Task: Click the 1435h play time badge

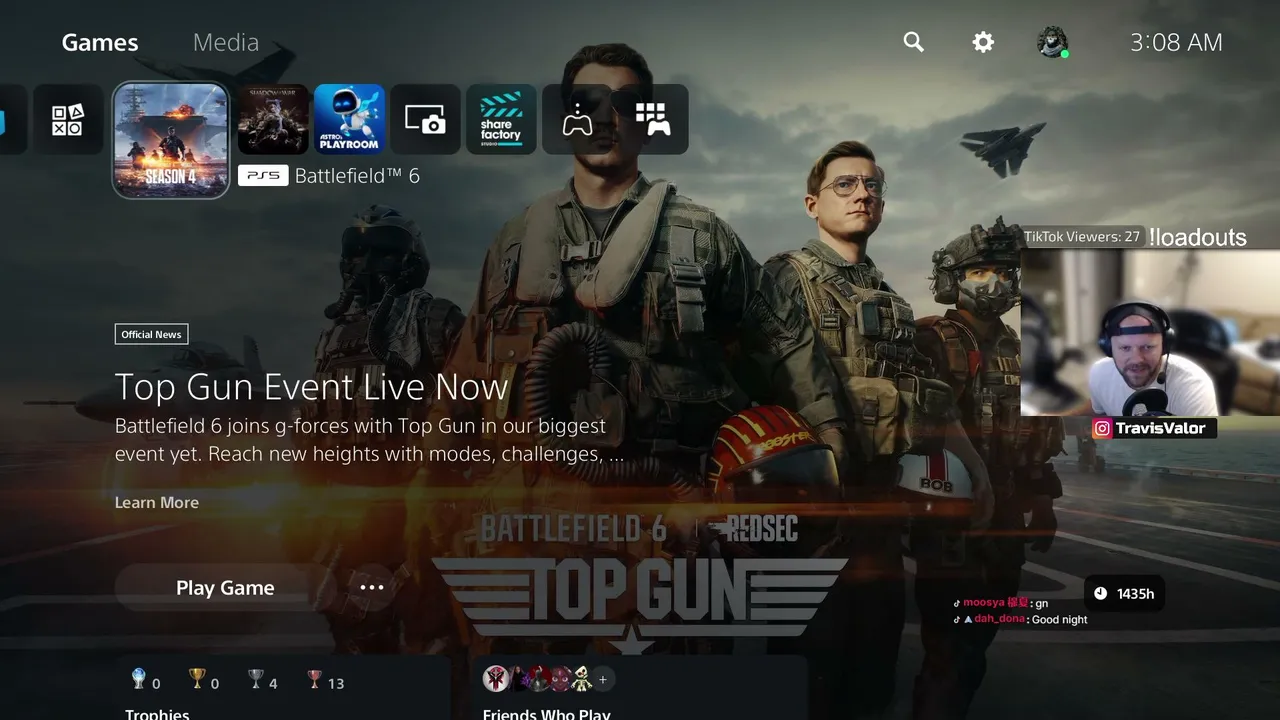Action: click(1124, 594)
